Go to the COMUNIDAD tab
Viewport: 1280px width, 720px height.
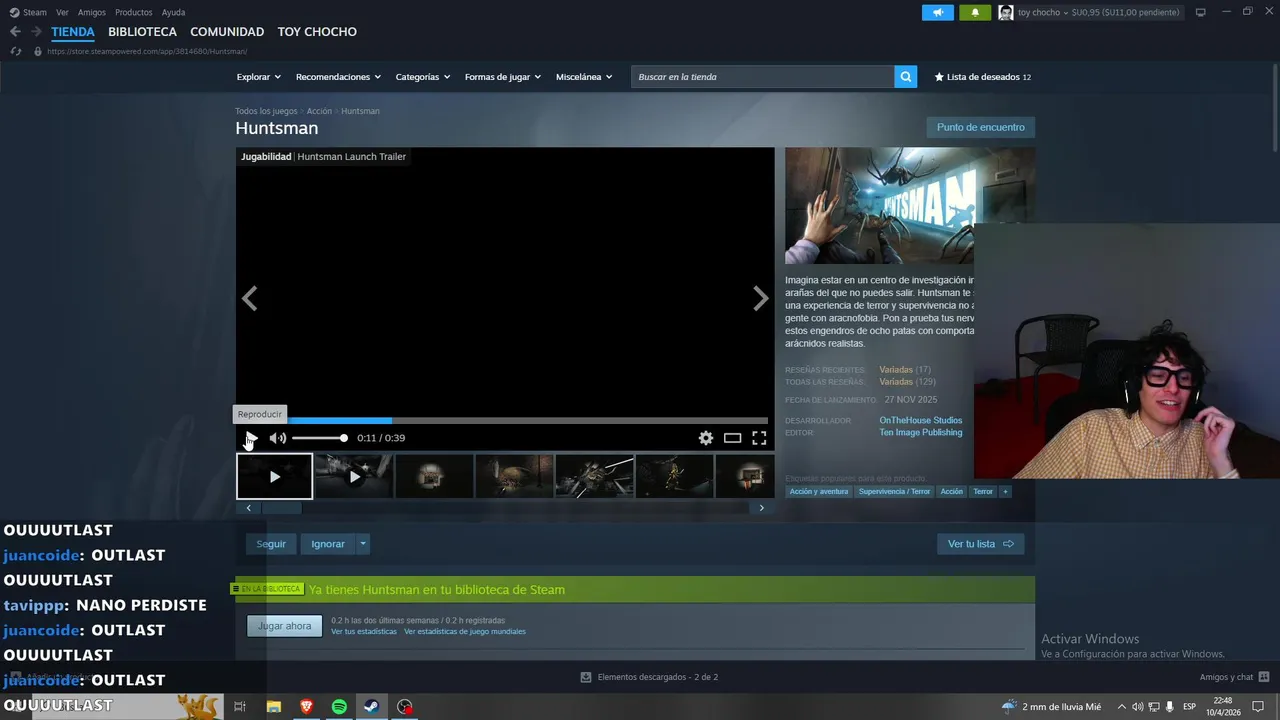[227, 32]
